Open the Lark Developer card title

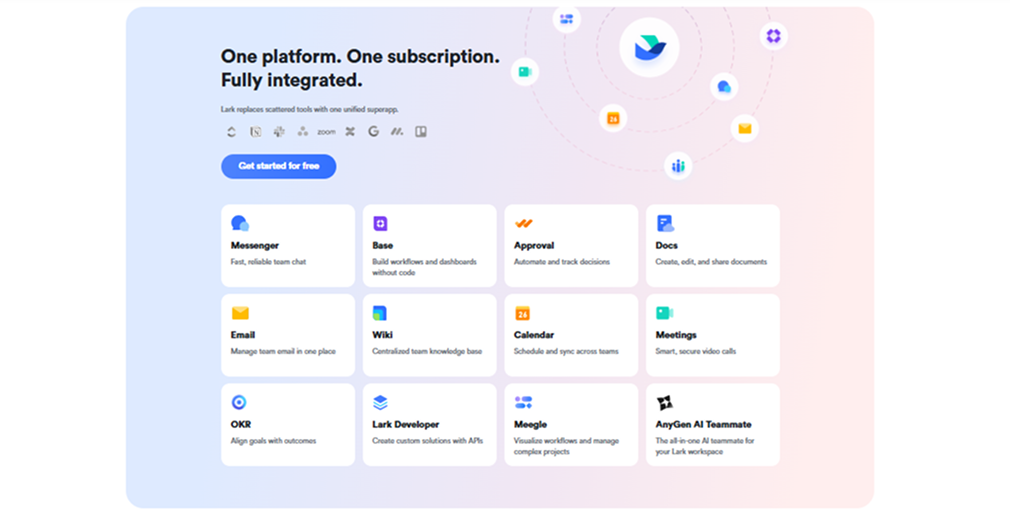click(x=406, y=425)
